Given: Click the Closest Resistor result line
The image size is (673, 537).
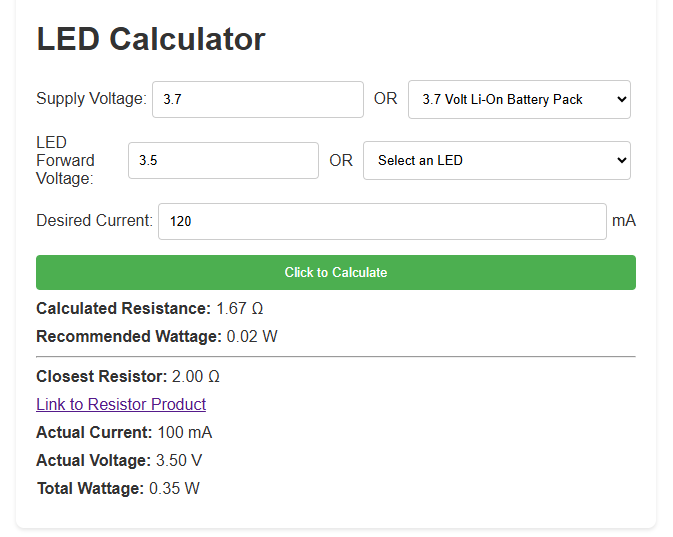Looking at the screenshot, I should tap(128, 376).
